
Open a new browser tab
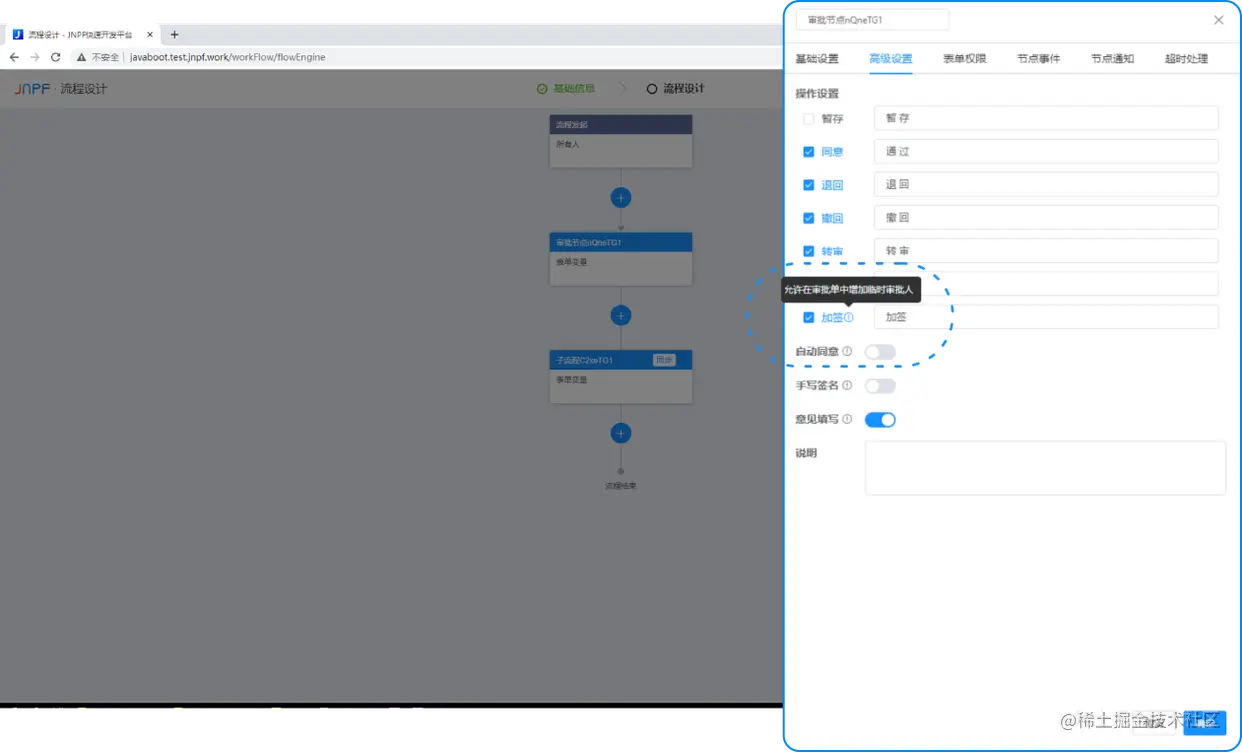[174, 34]
